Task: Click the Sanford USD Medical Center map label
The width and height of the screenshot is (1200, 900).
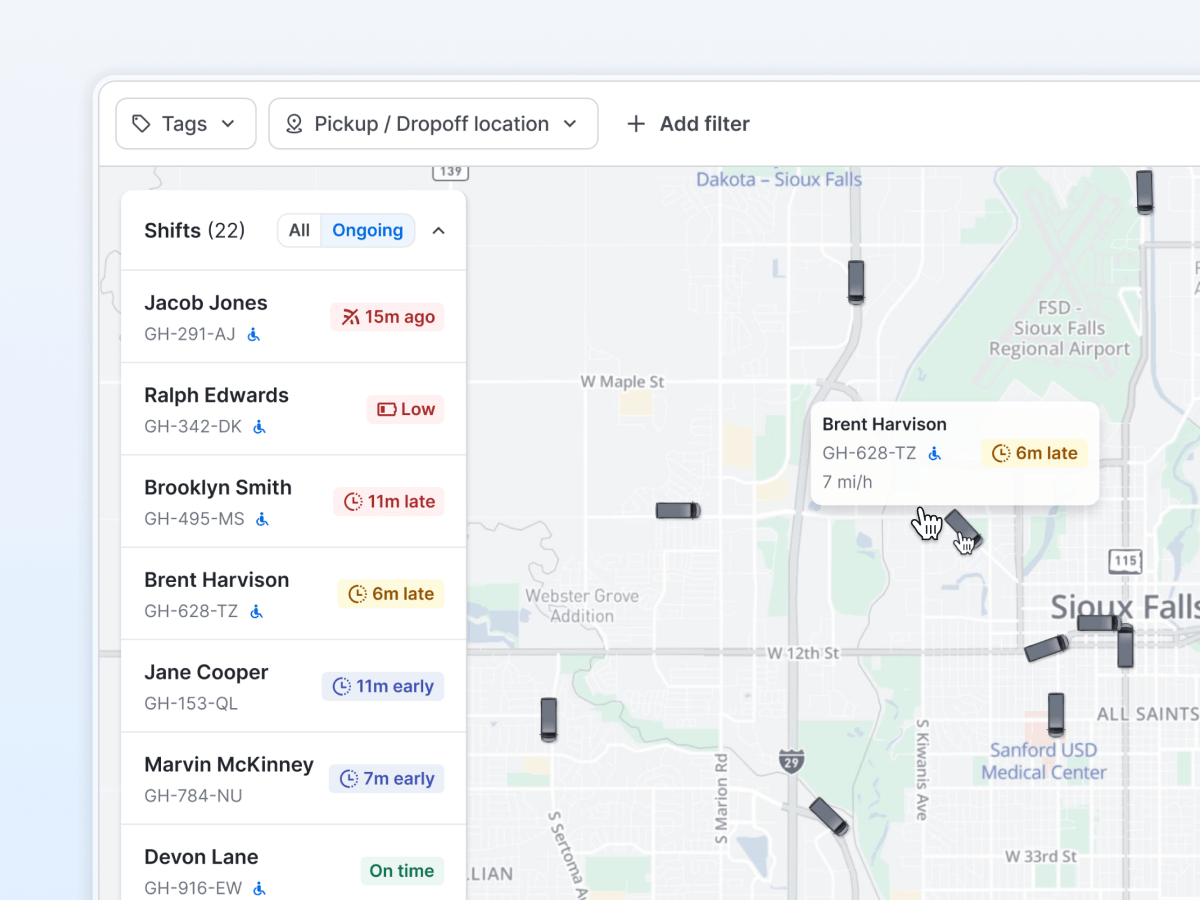Action: tap(1044, 761)
